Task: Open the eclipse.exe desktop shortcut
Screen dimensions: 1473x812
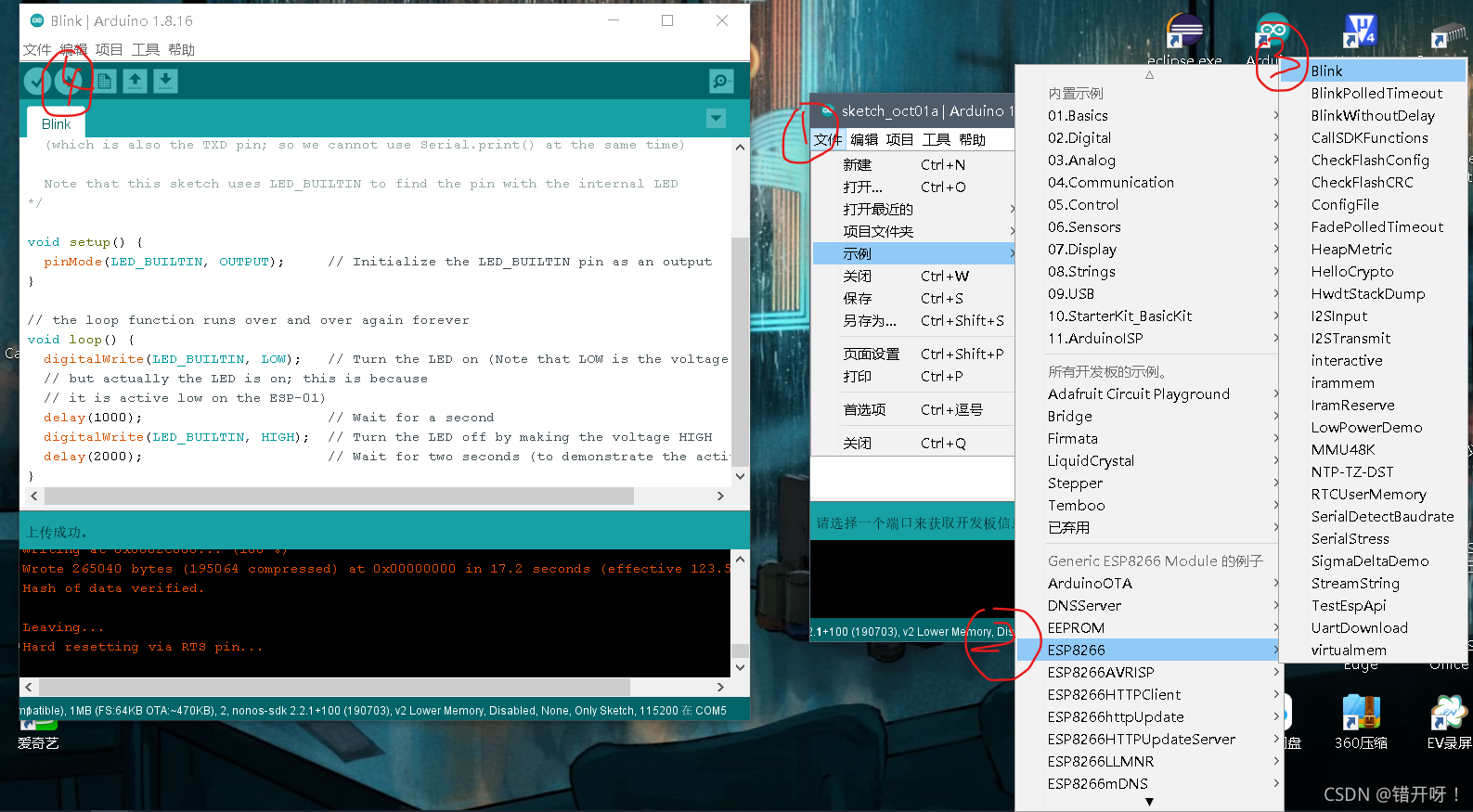Action: click(1184, 40)
